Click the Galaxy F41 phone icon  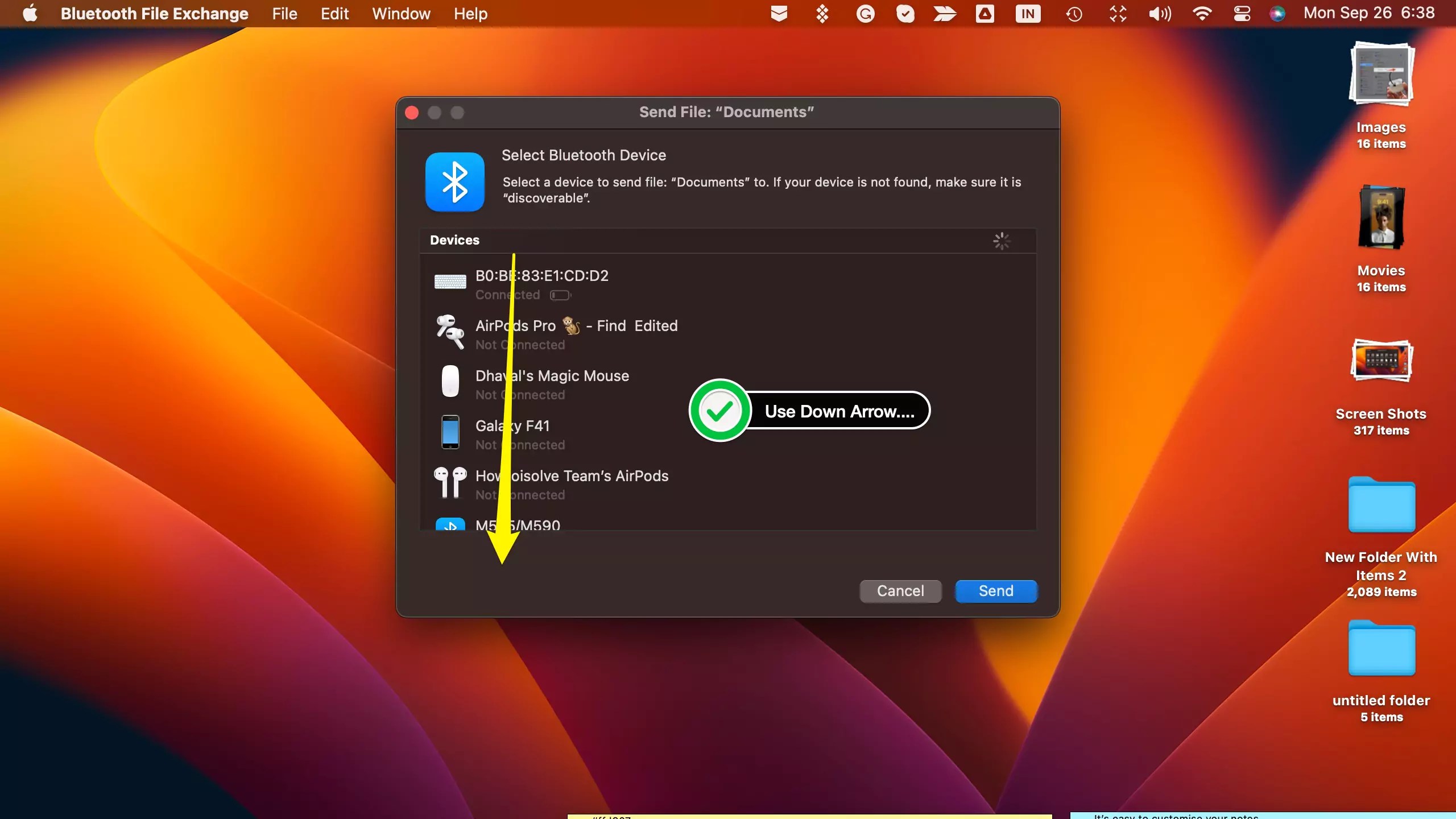[x=449, y=432]
